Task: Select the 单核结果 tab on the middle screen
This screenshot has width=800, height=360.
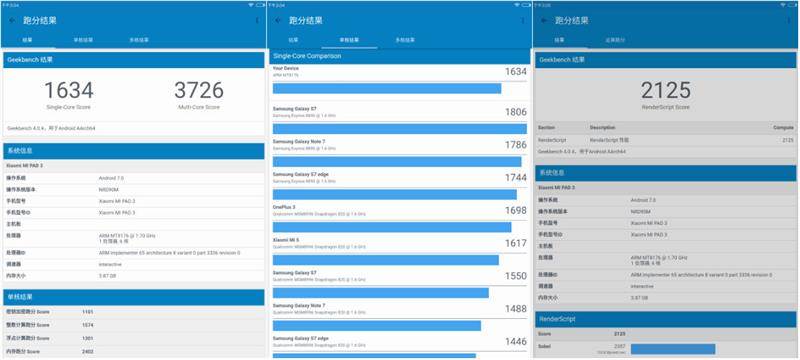Action: pos(349,40)
